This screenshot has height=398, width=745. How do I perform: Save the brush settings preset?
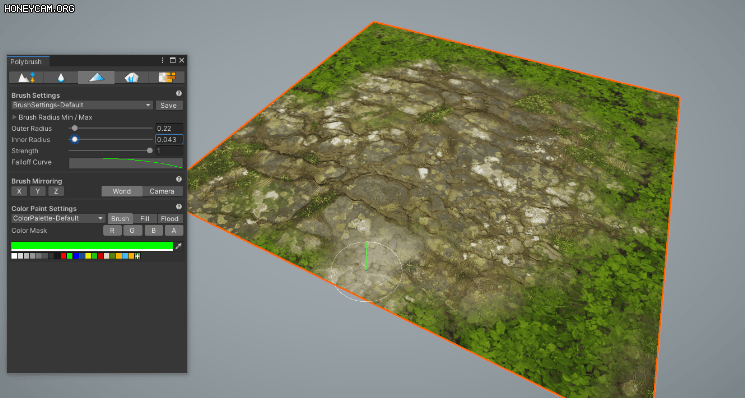[x=169, y=105]
